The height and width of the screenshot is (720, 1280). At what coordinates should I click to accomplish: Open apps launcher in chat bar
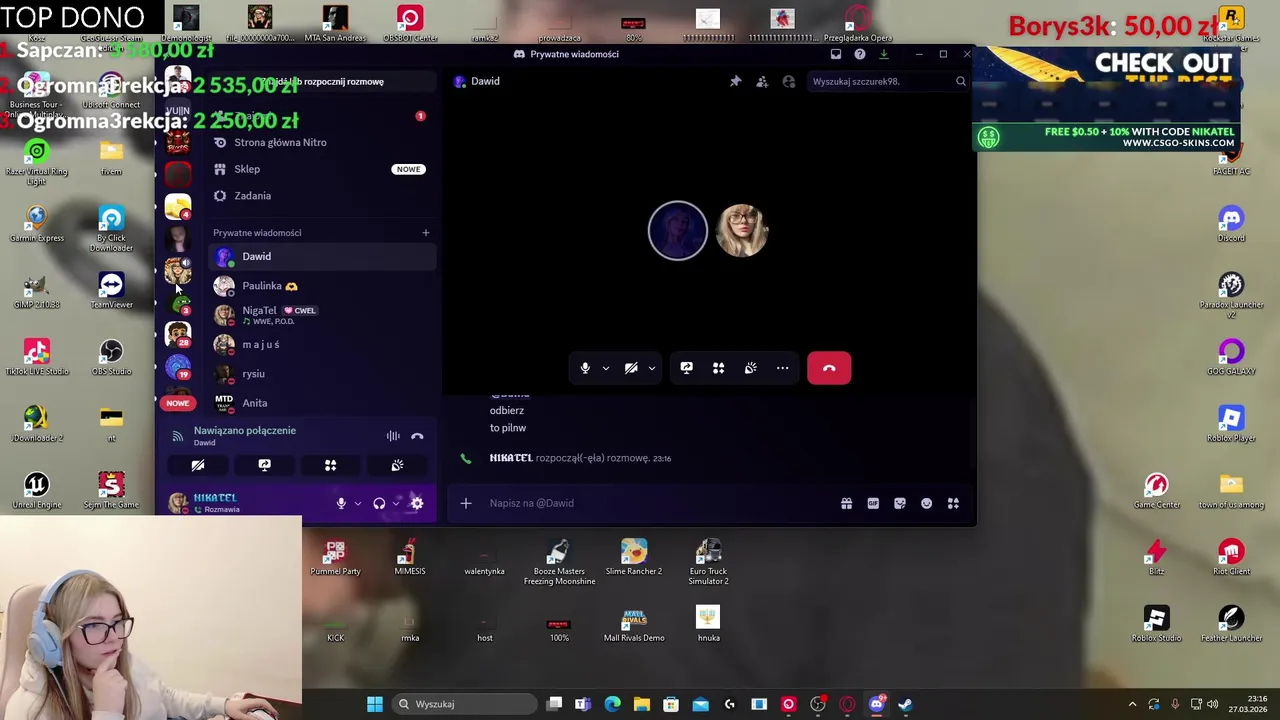tap(953, 504)
